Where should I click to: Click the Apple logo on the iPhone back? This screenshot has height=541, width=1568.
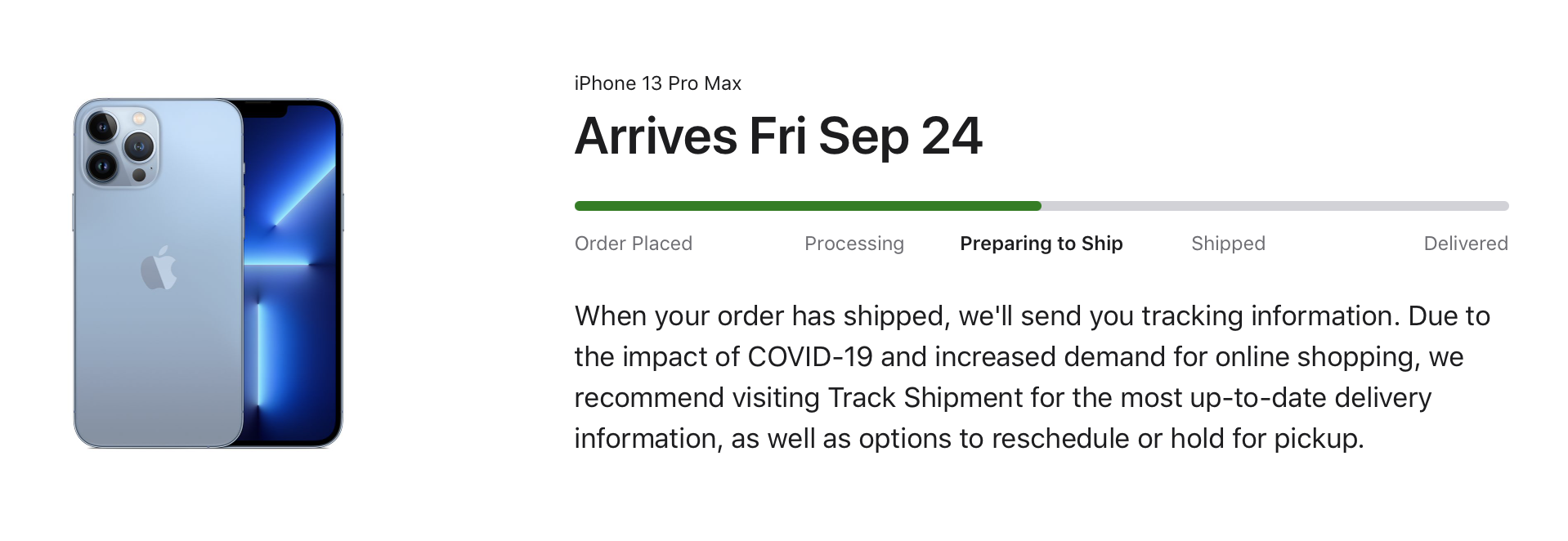point(159,268)
